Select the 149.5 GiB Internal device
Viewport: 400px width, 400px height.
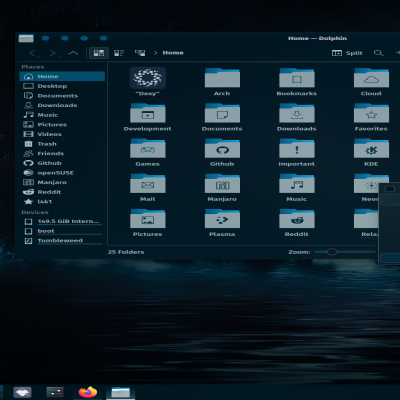click(x=62, y=222)
